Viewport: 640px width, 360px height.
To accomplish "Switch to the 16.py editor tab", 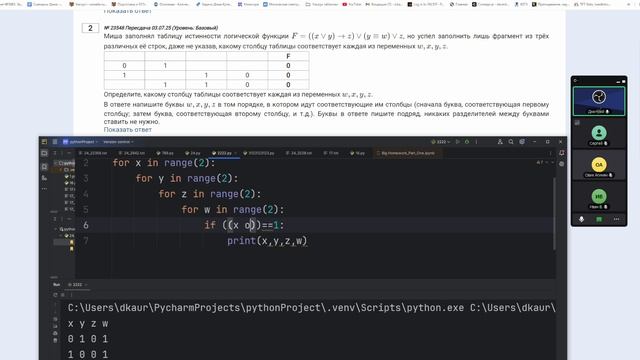I will 358,153.
